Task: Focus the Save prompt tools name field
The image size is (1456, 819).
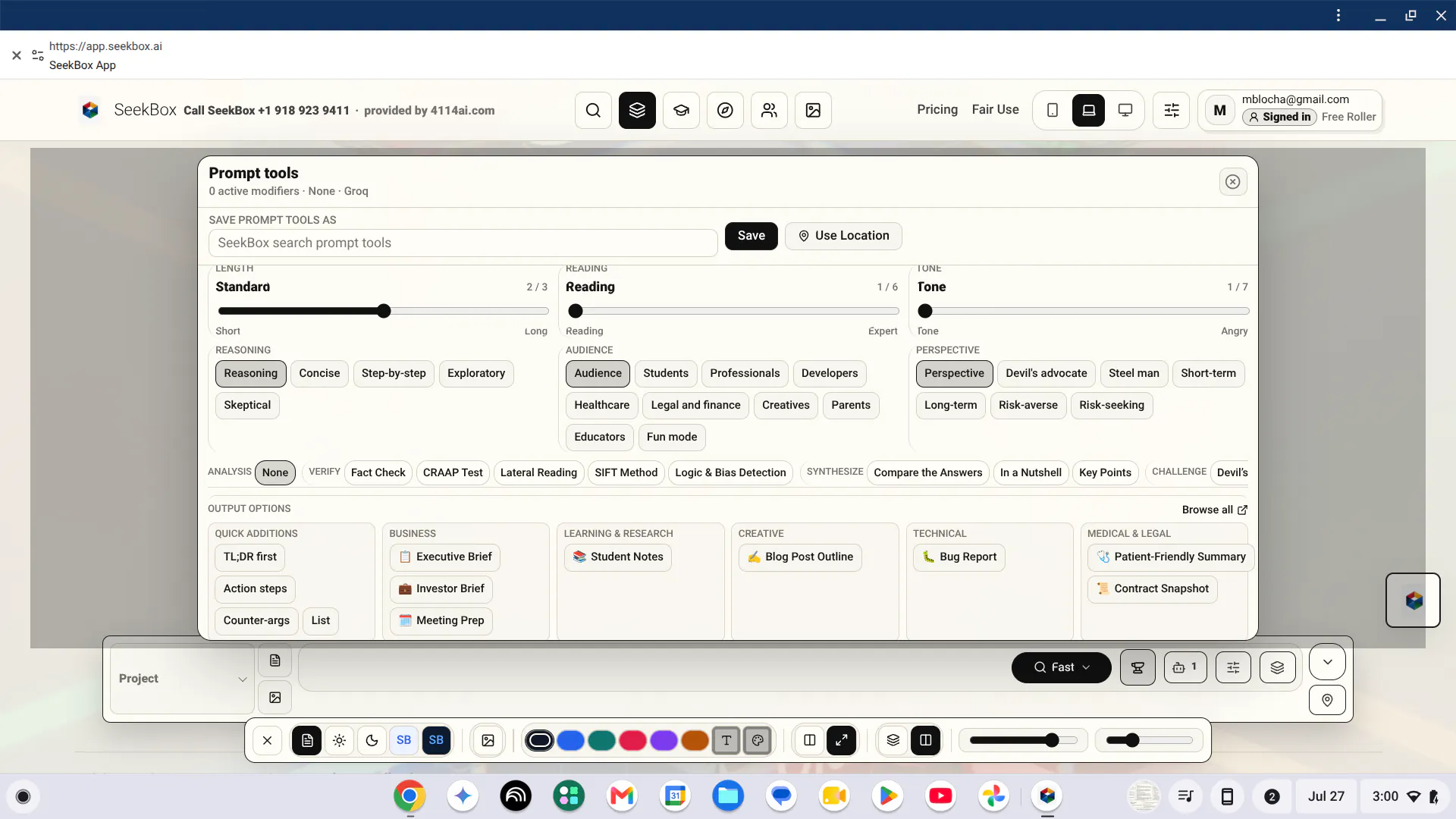Action: 463,243
